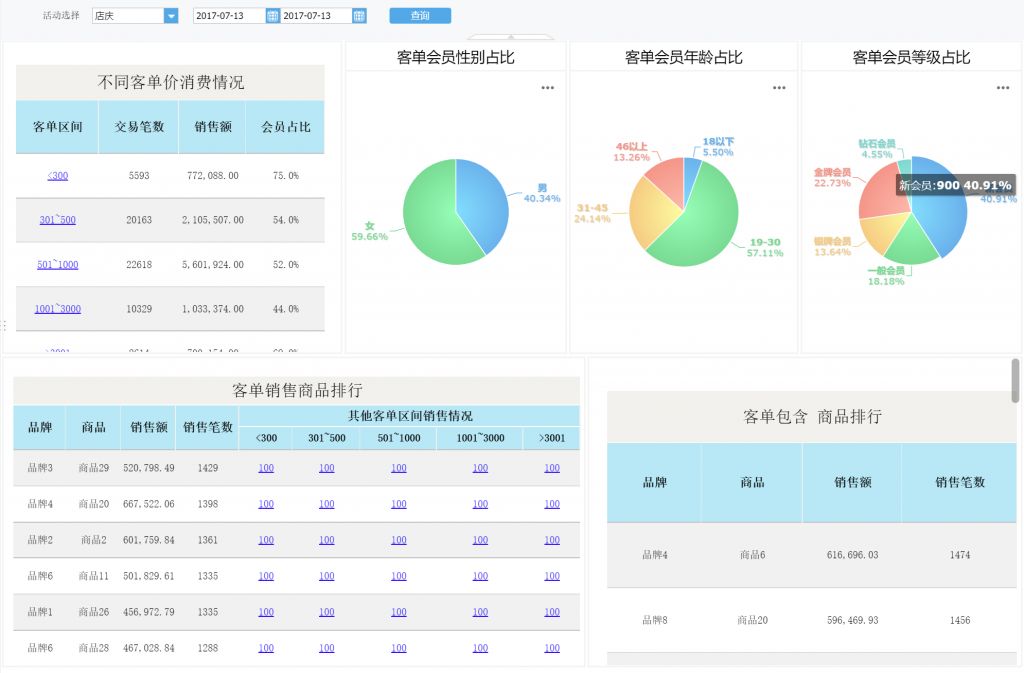
Task: Click the 品牌8 cell in right table
Action: pyautogui.click(x=654, y=620)
